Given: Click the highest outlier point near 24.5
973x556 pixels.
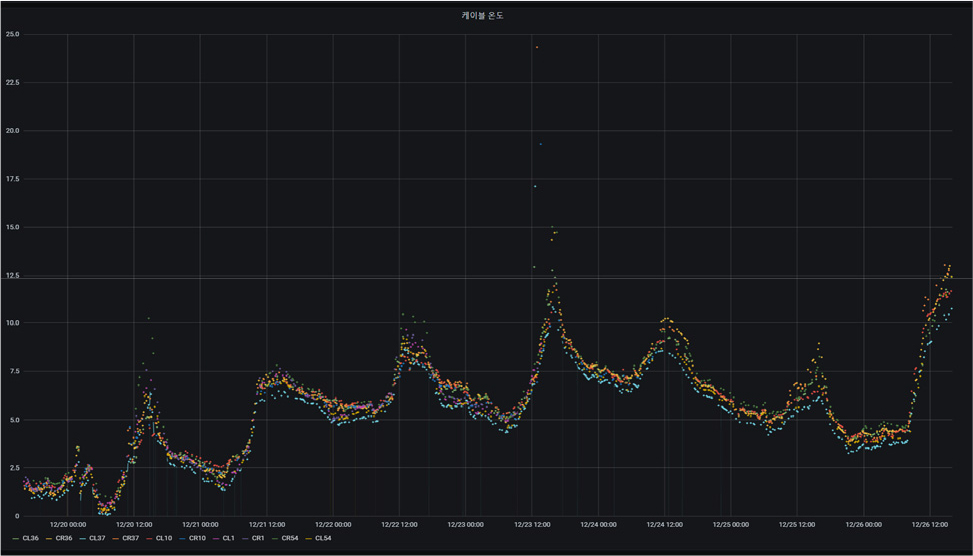Looking at the screenshot, I should point(537,47).
